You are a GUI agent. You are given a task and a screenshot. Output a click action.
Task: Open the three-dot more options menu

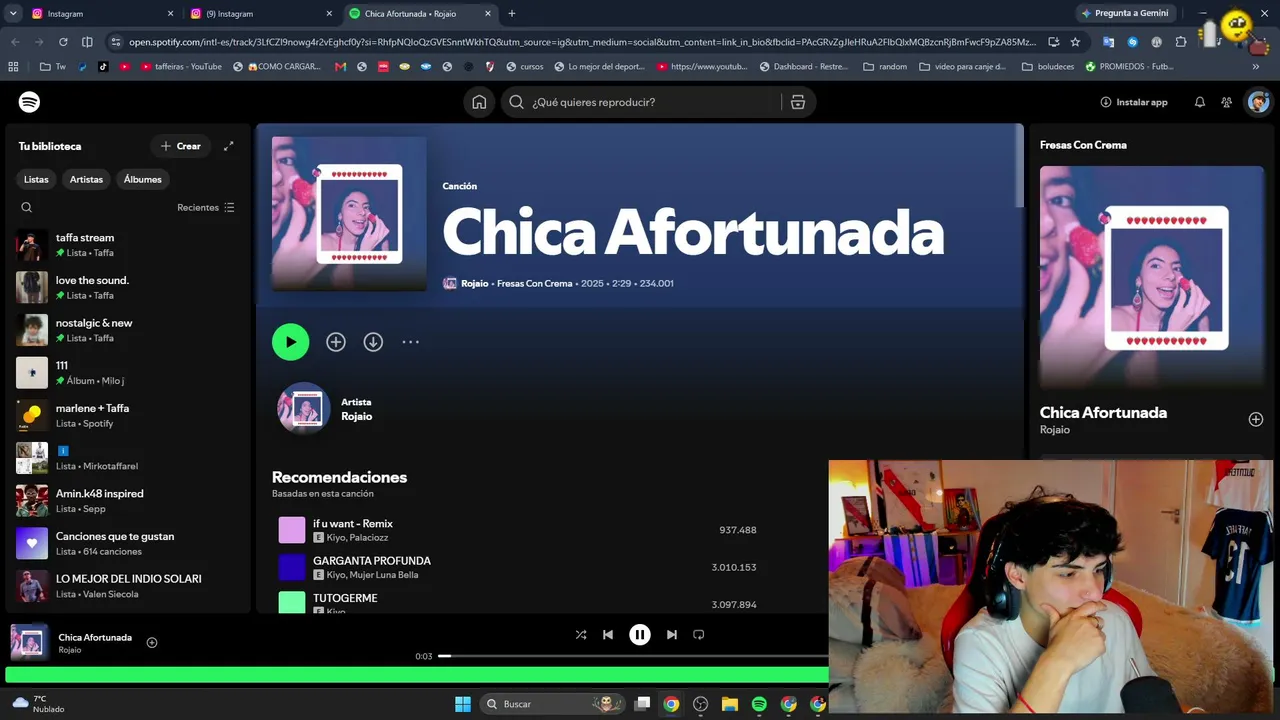[x=410, y=342]
